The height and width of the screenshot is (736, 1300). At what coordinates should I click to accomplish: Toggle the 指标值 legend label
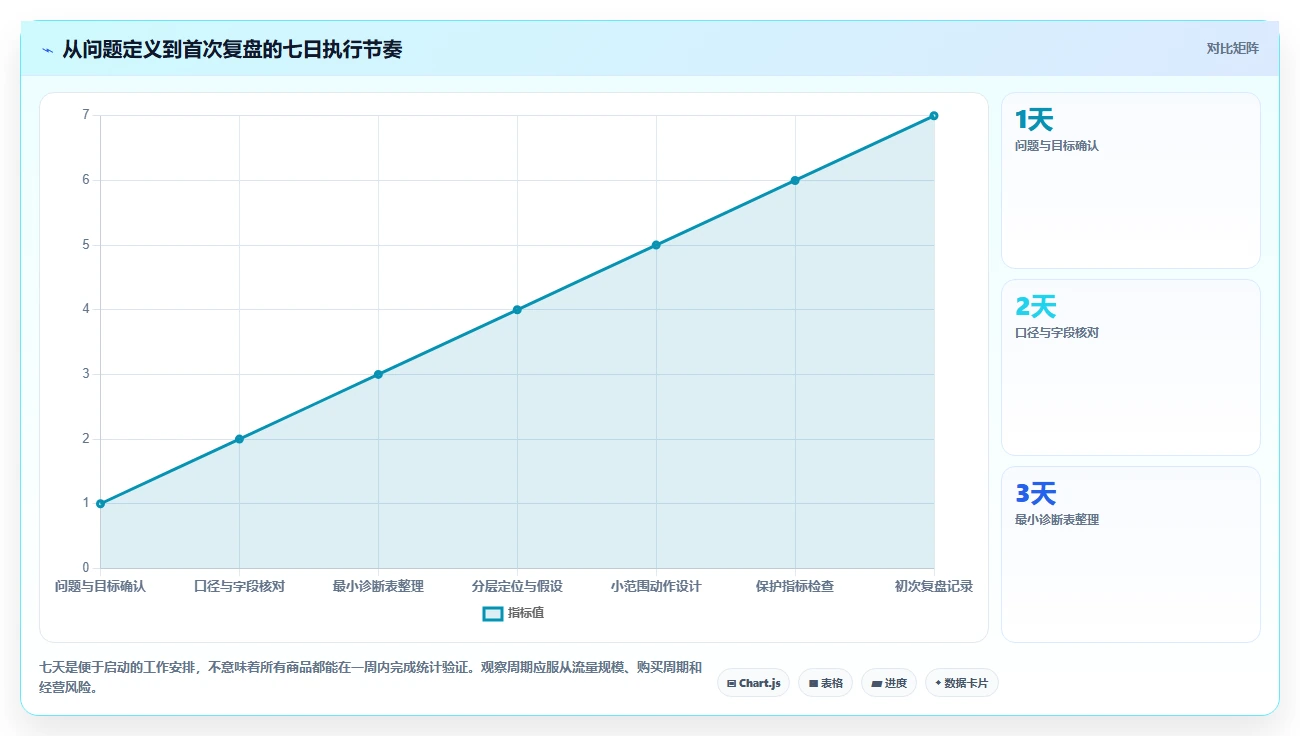[x=525, y=613]
